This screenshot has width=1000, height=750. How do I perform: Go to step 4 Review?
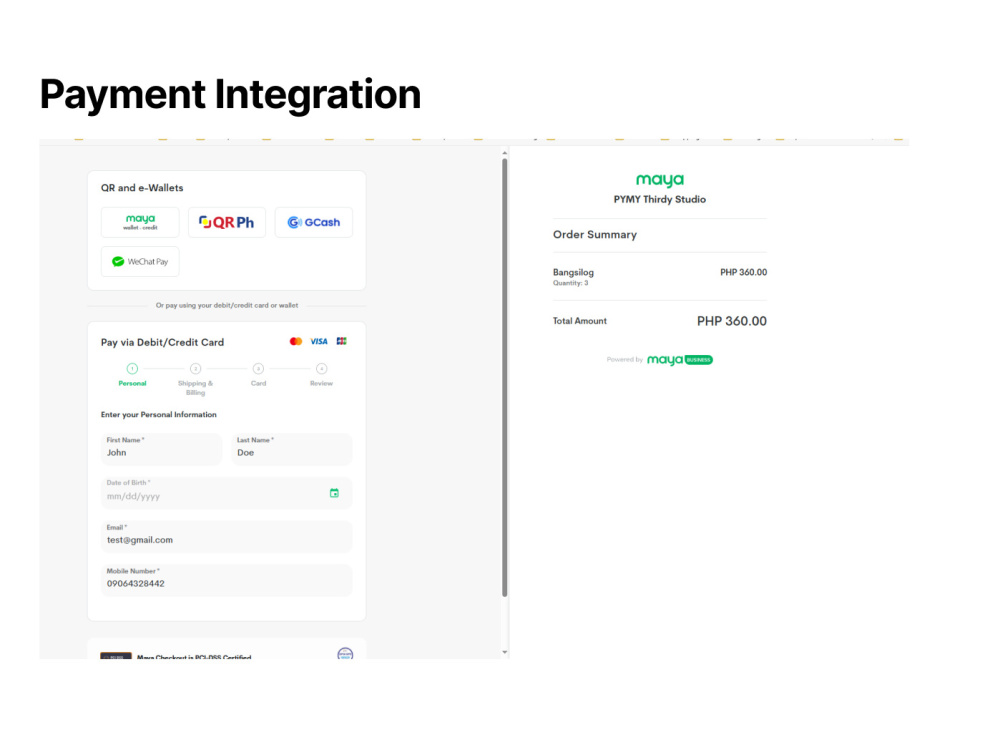321,374
